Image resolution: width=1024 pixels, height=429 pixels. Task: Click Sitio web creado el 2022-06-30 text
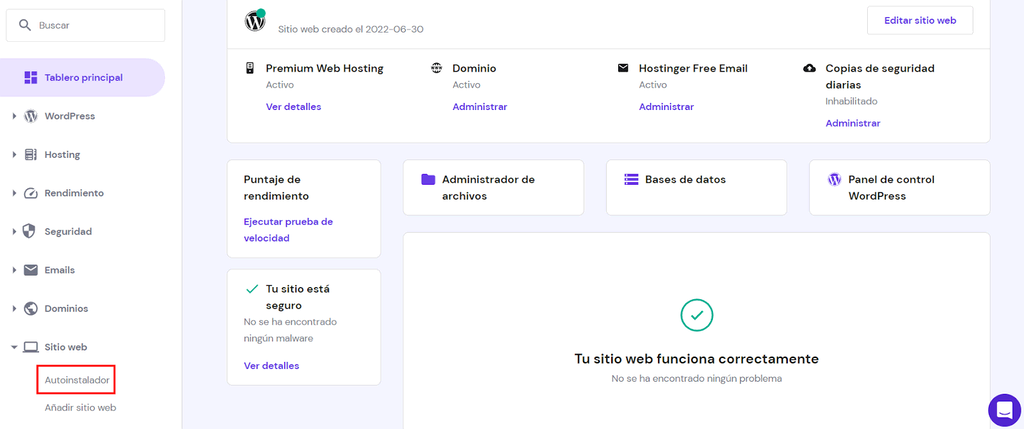tap(351, 29)
